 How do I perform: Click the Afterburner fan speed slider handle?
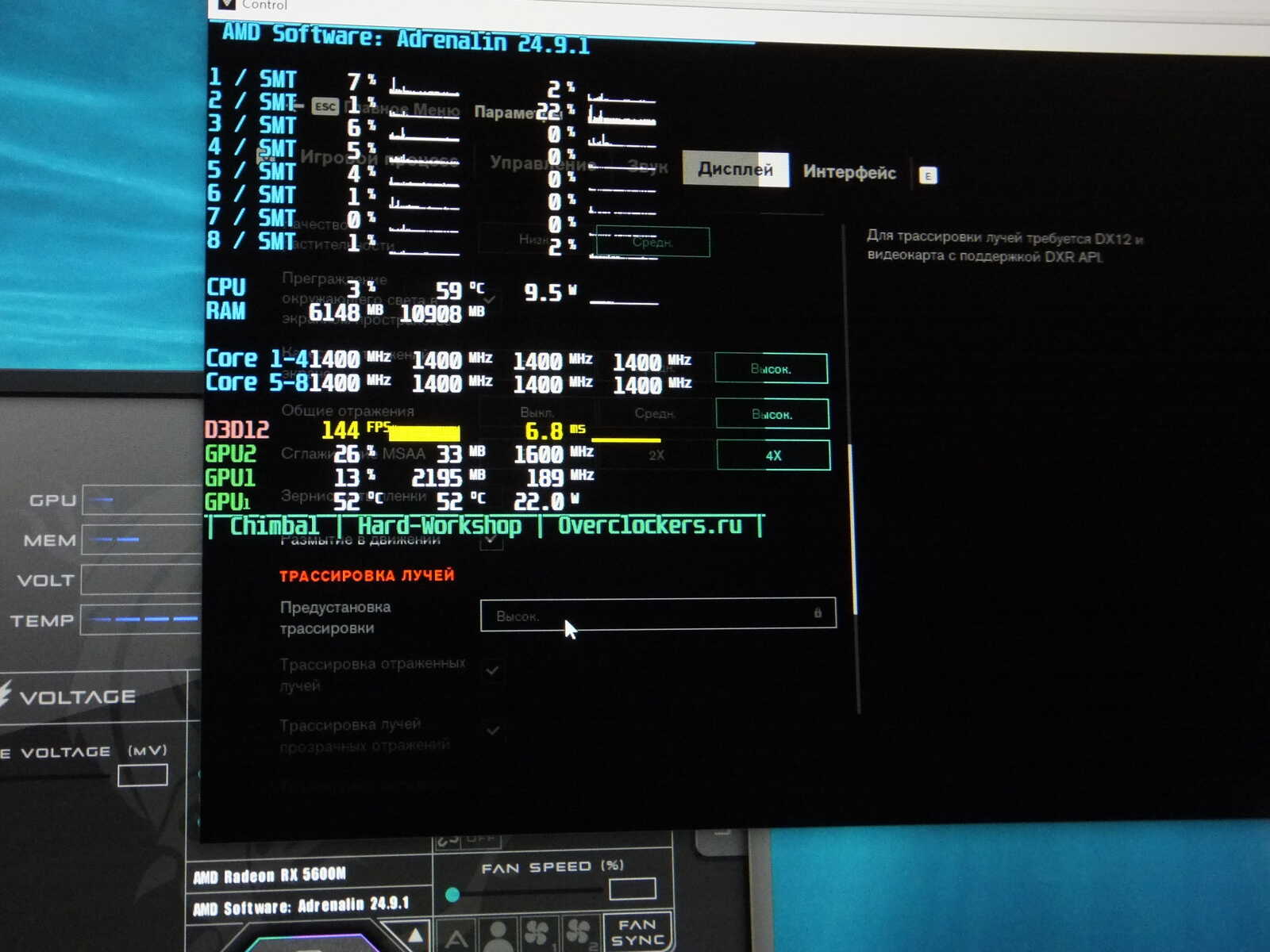(x=452, y=895)
